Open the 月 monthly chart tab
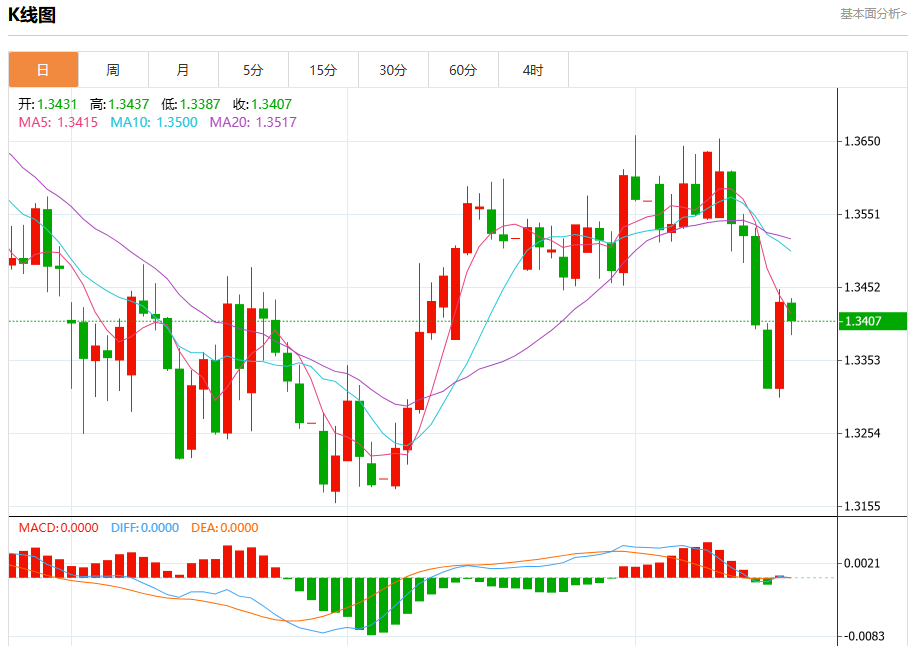This screenshot has width=913, height=646. [183, 70]
